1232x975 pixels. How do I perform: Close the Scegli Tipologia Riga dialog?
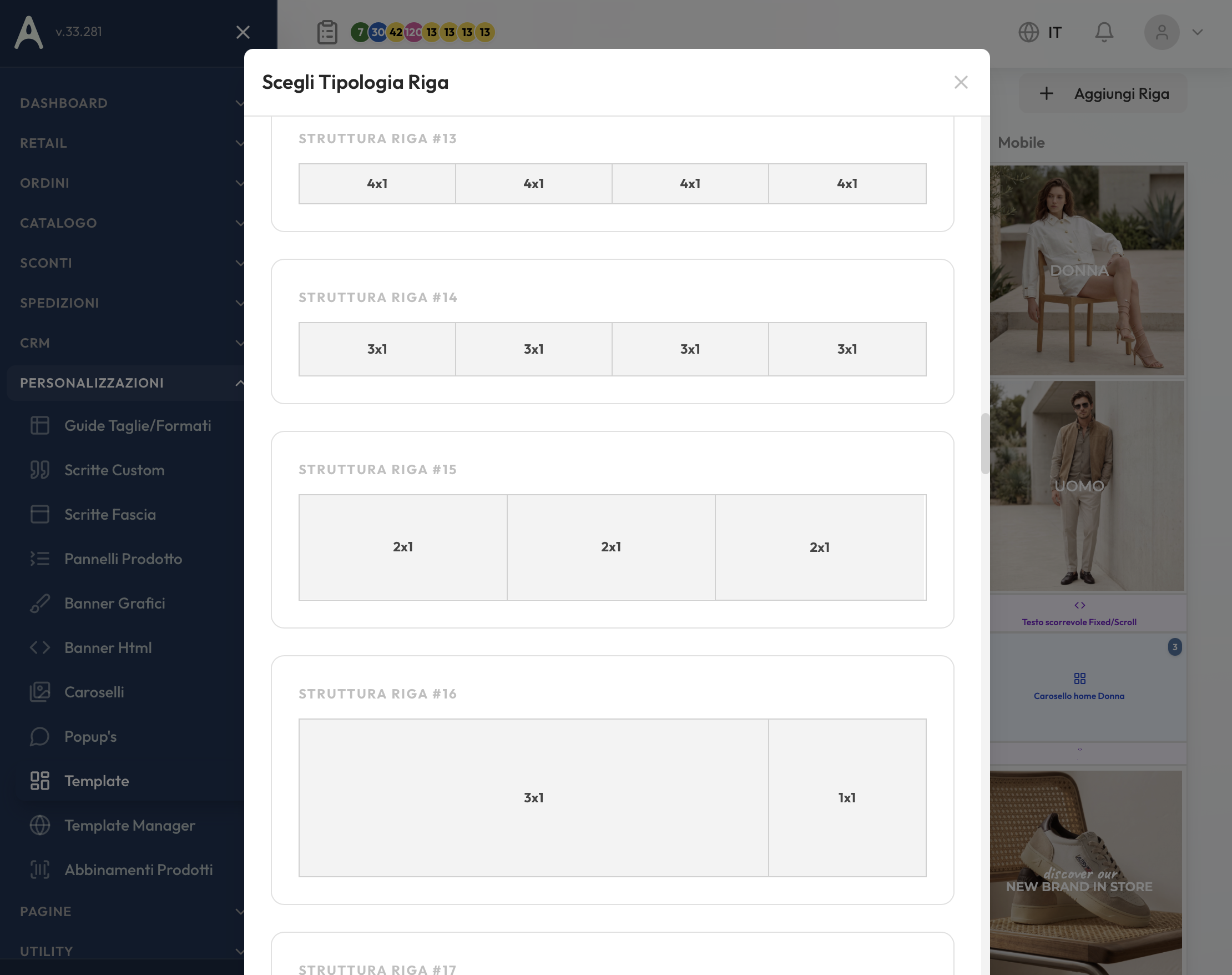coord(961,82)
